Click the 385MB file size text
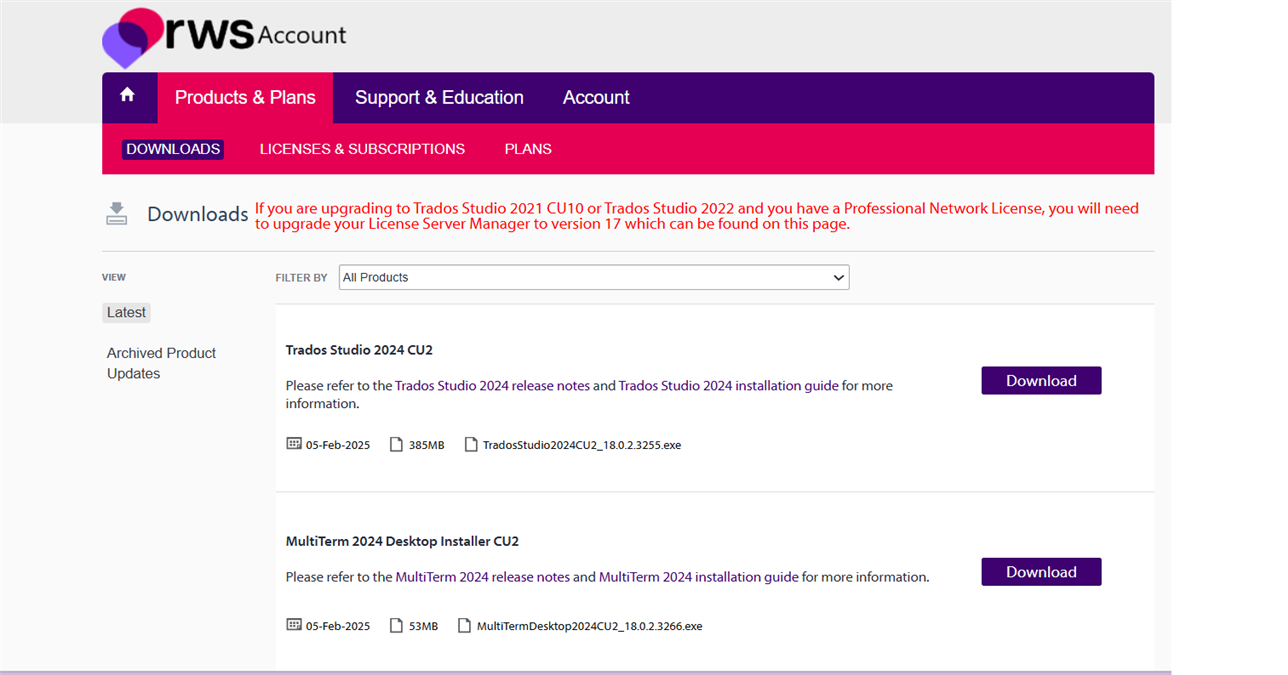The width and height of the screenshot is (1288, 675). 427,445
